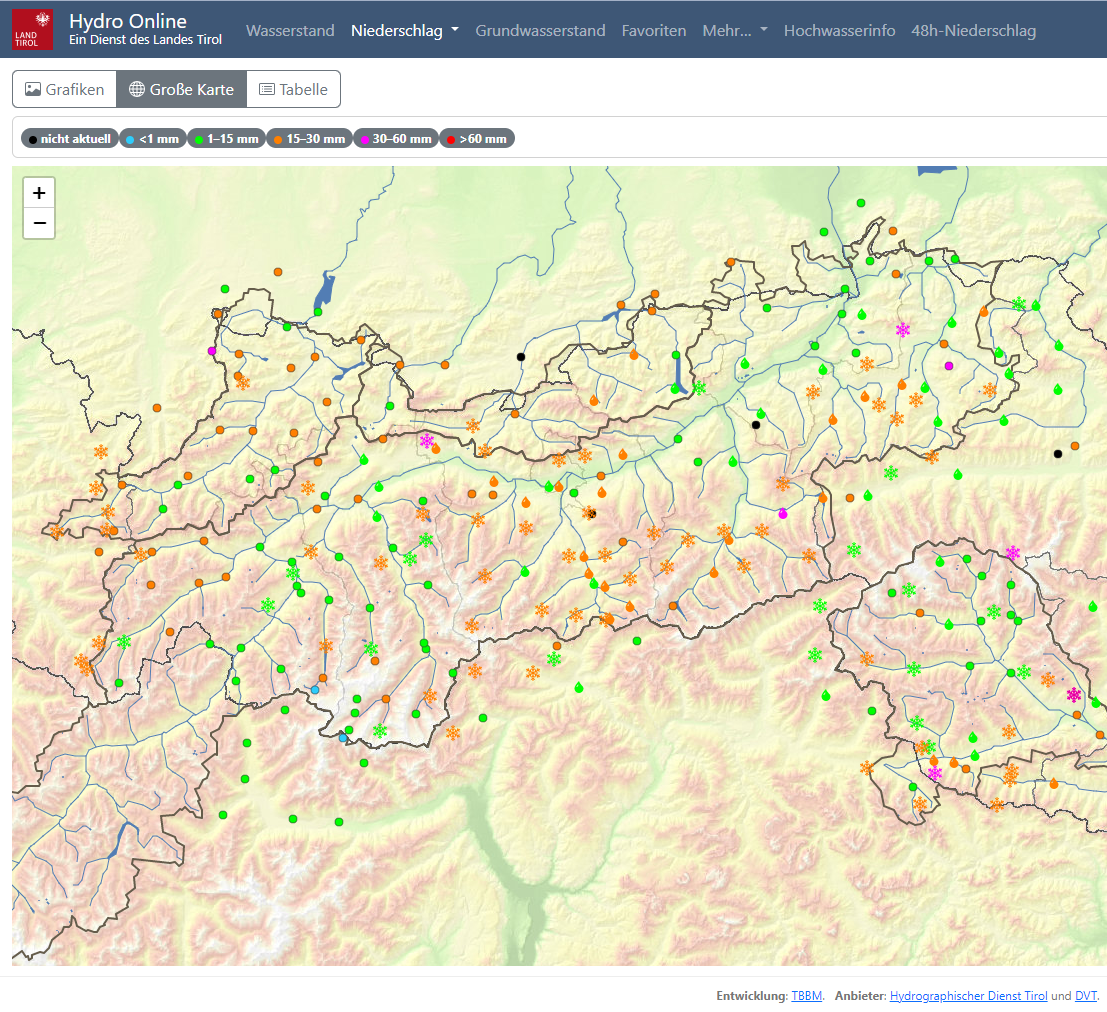Open the Tabelle view
Image resolution: width=1107 pixels, height=1012 pixels.
coord(294,89)
